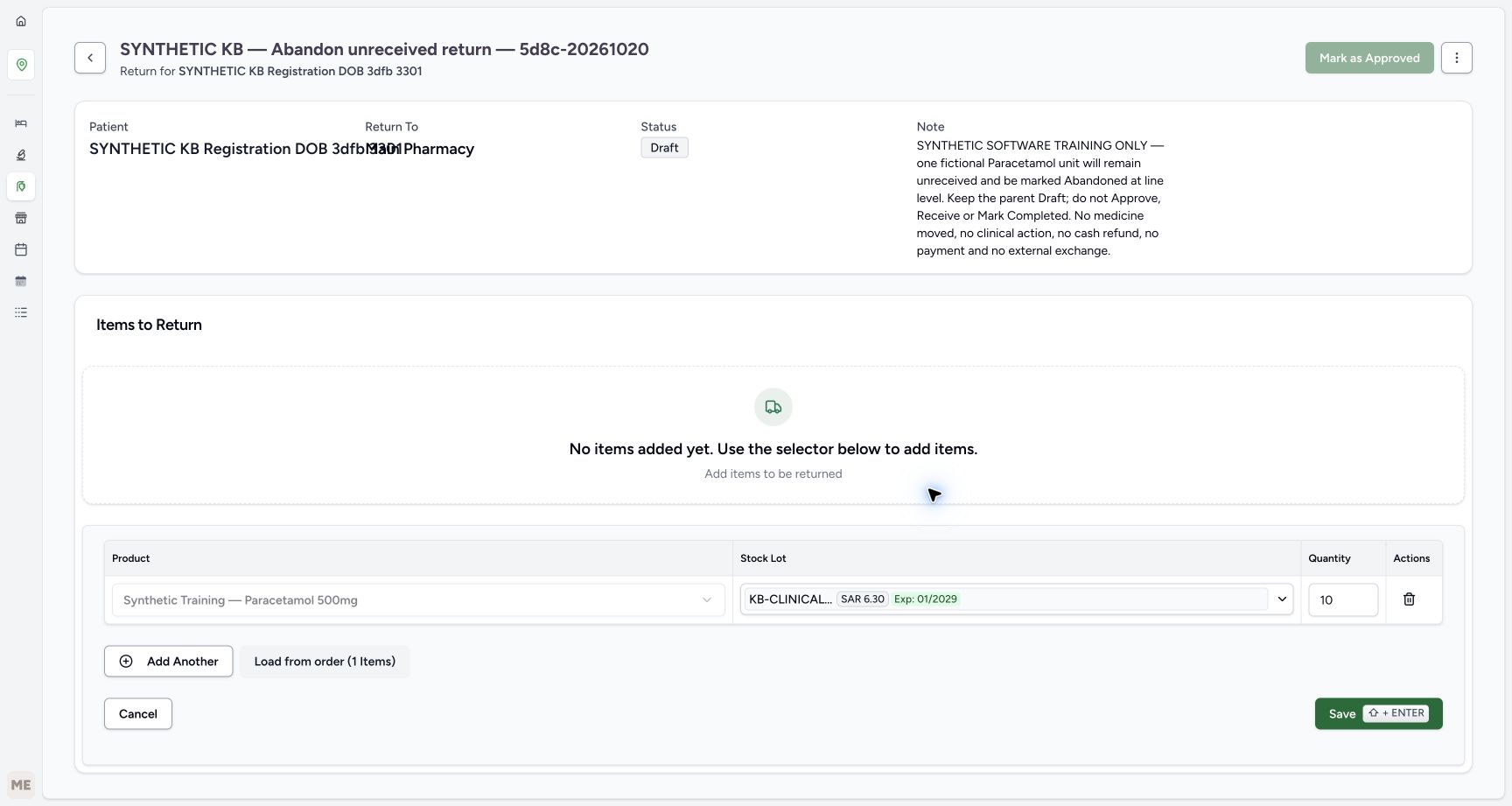Click the Return To pharmacy name
This screenshot has height=806, width=1512.
420,149
